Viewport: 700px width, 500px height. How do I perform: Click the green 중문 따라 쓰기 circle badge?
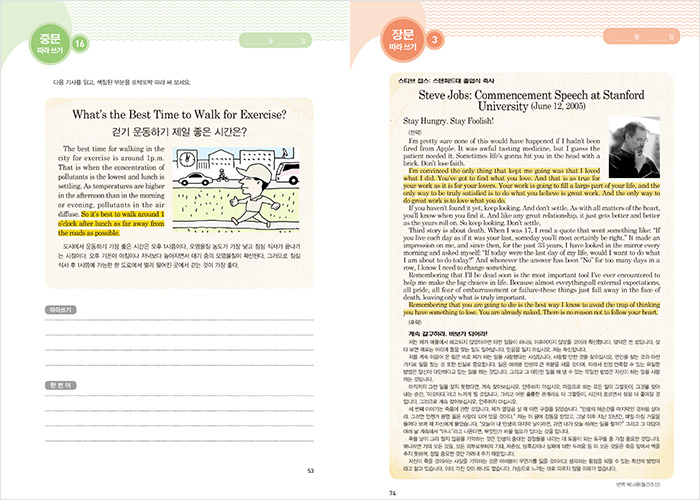click(x=50, y=44)
